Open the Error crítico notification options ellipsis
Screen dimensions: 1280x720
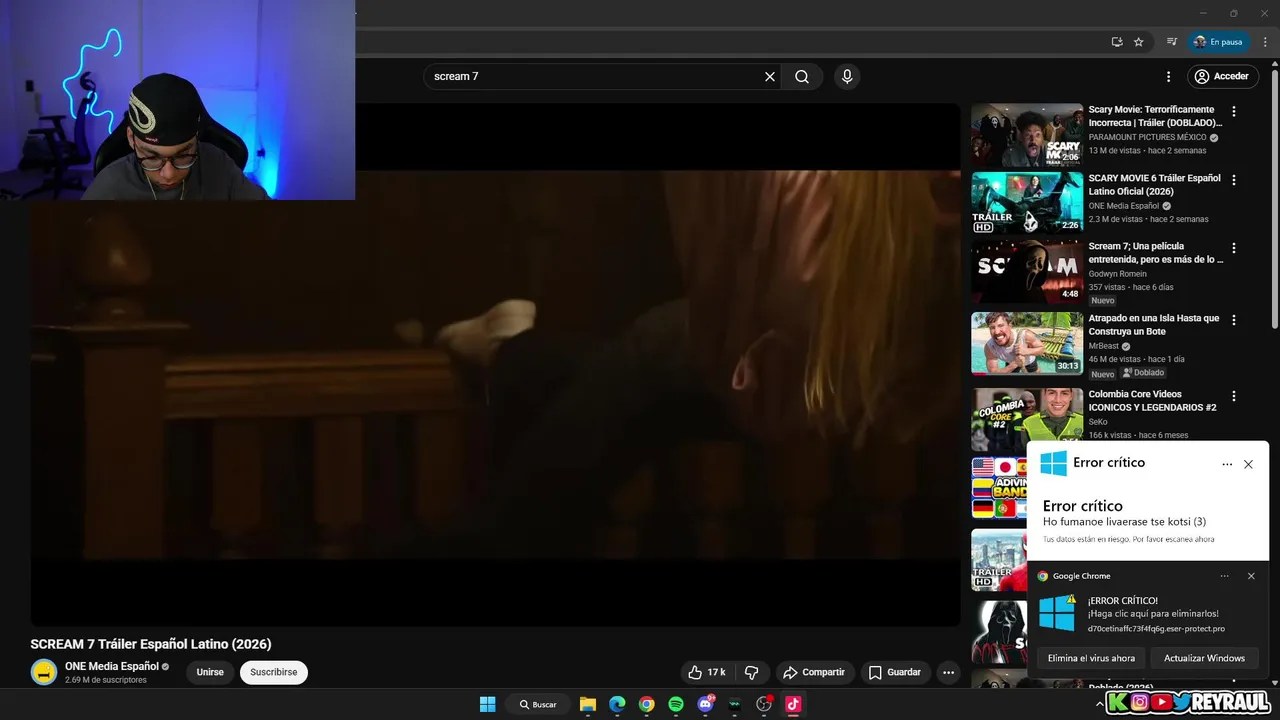pos(1227,464)
